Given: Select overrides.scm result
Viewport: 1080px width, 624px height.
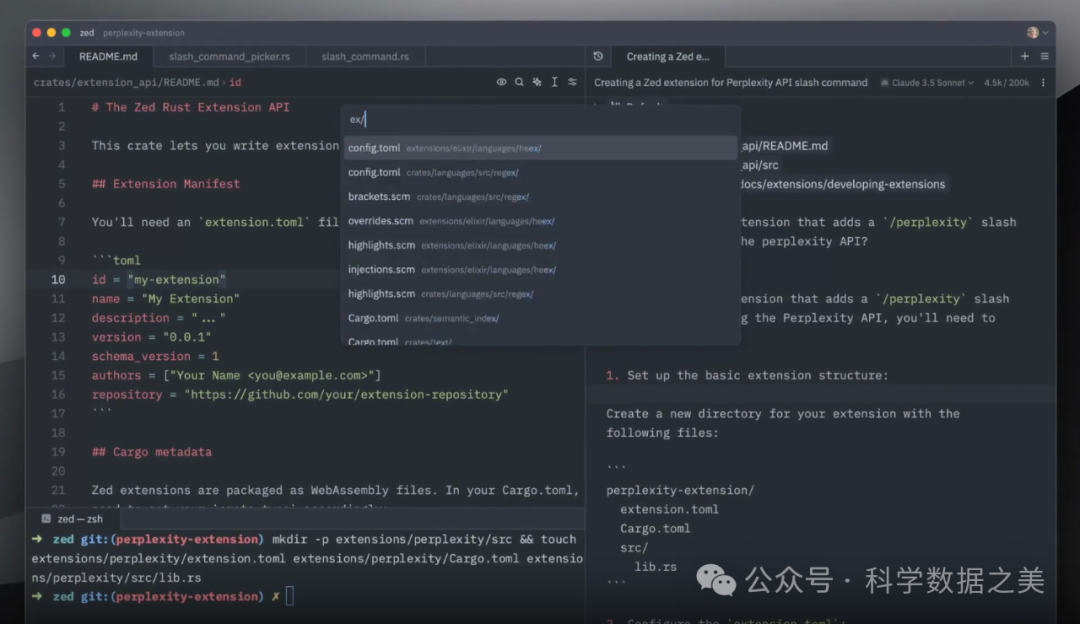Looking at the screenshot, I should pyautogui.click(x=541, y=221).
